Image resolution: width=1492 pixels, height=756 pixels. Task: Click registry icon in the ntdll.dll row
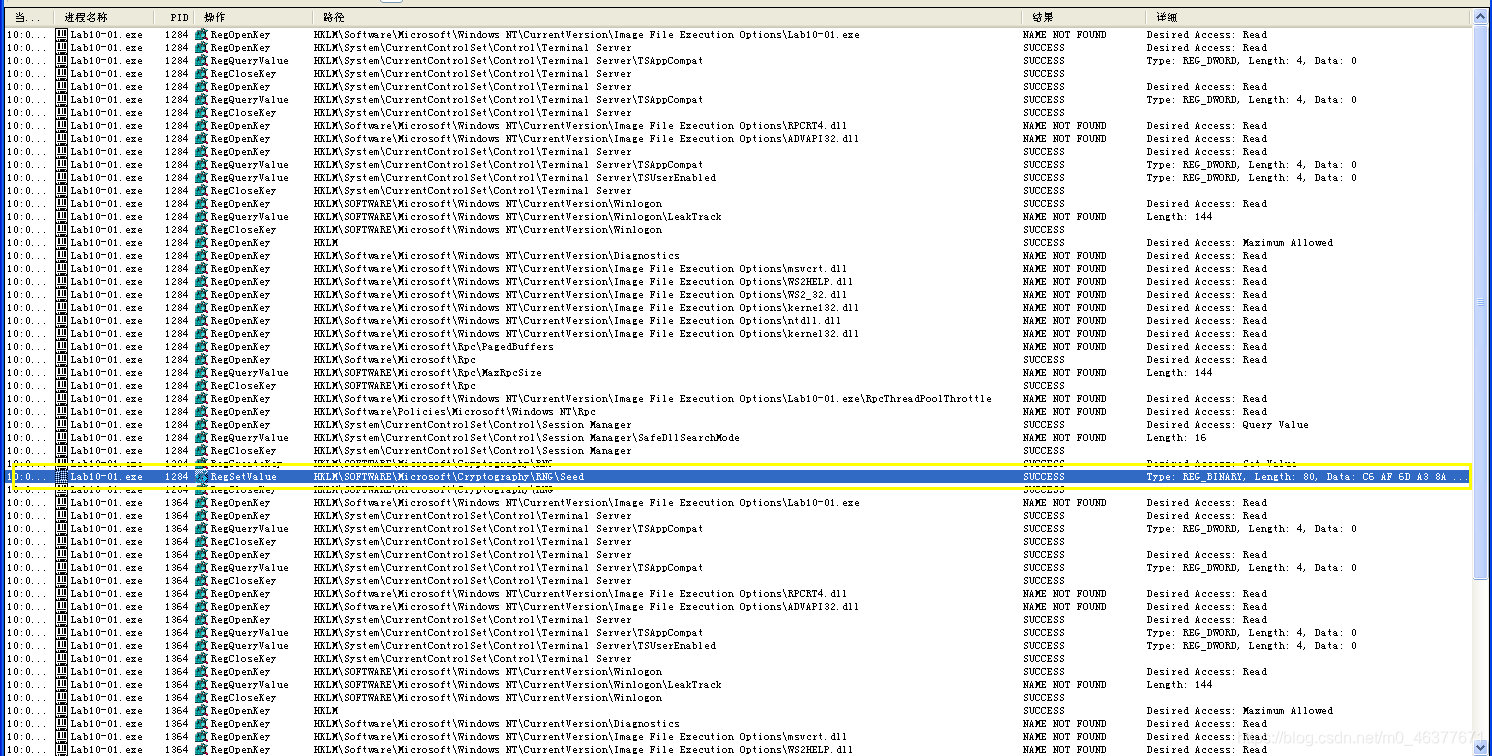point(201,321)
